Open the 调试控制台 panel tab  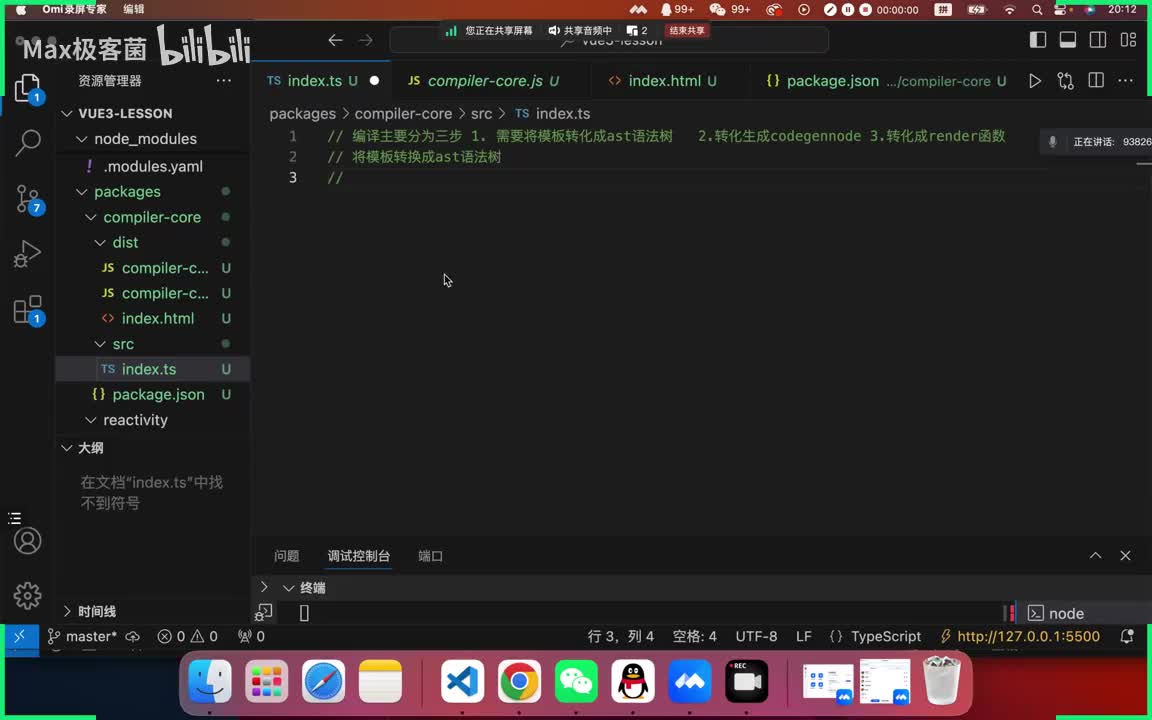[359, 556]
